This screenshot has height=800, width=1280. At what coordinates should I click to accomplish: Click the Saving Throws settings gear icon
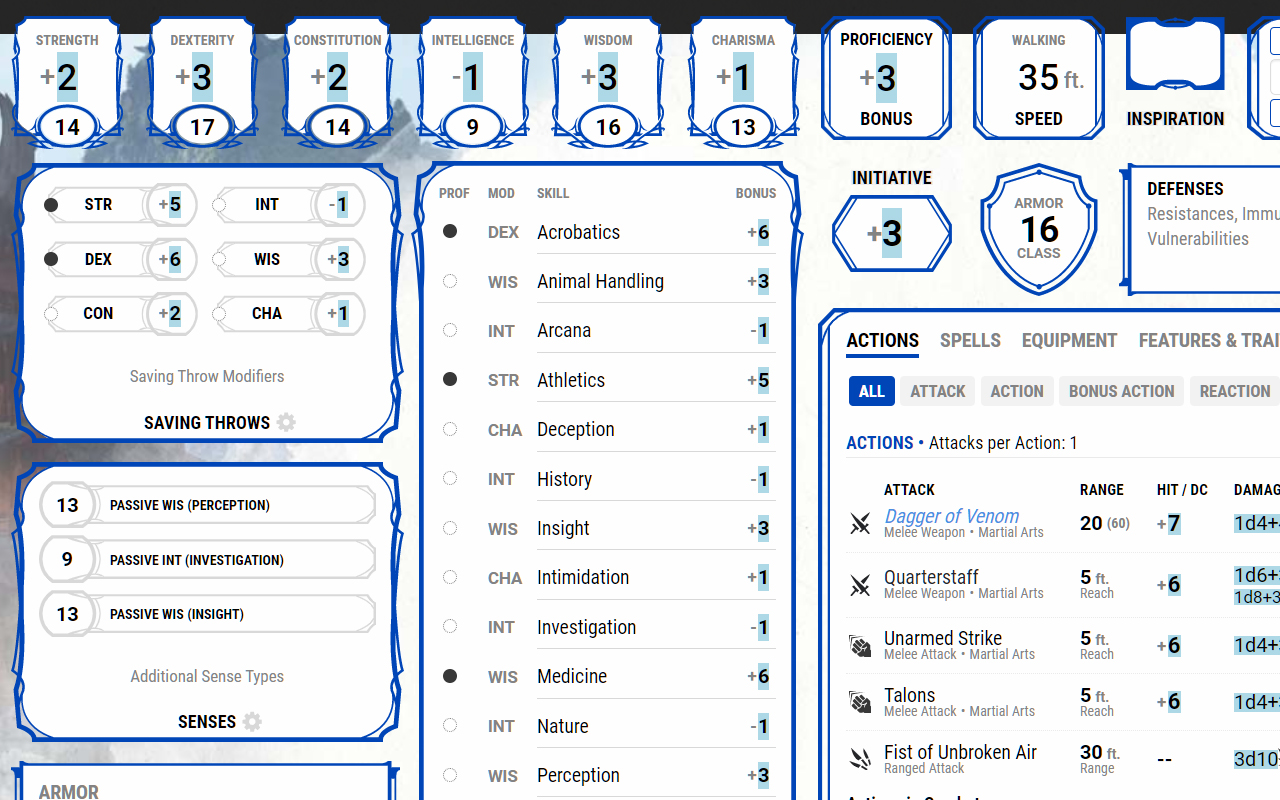coord(286,422)
